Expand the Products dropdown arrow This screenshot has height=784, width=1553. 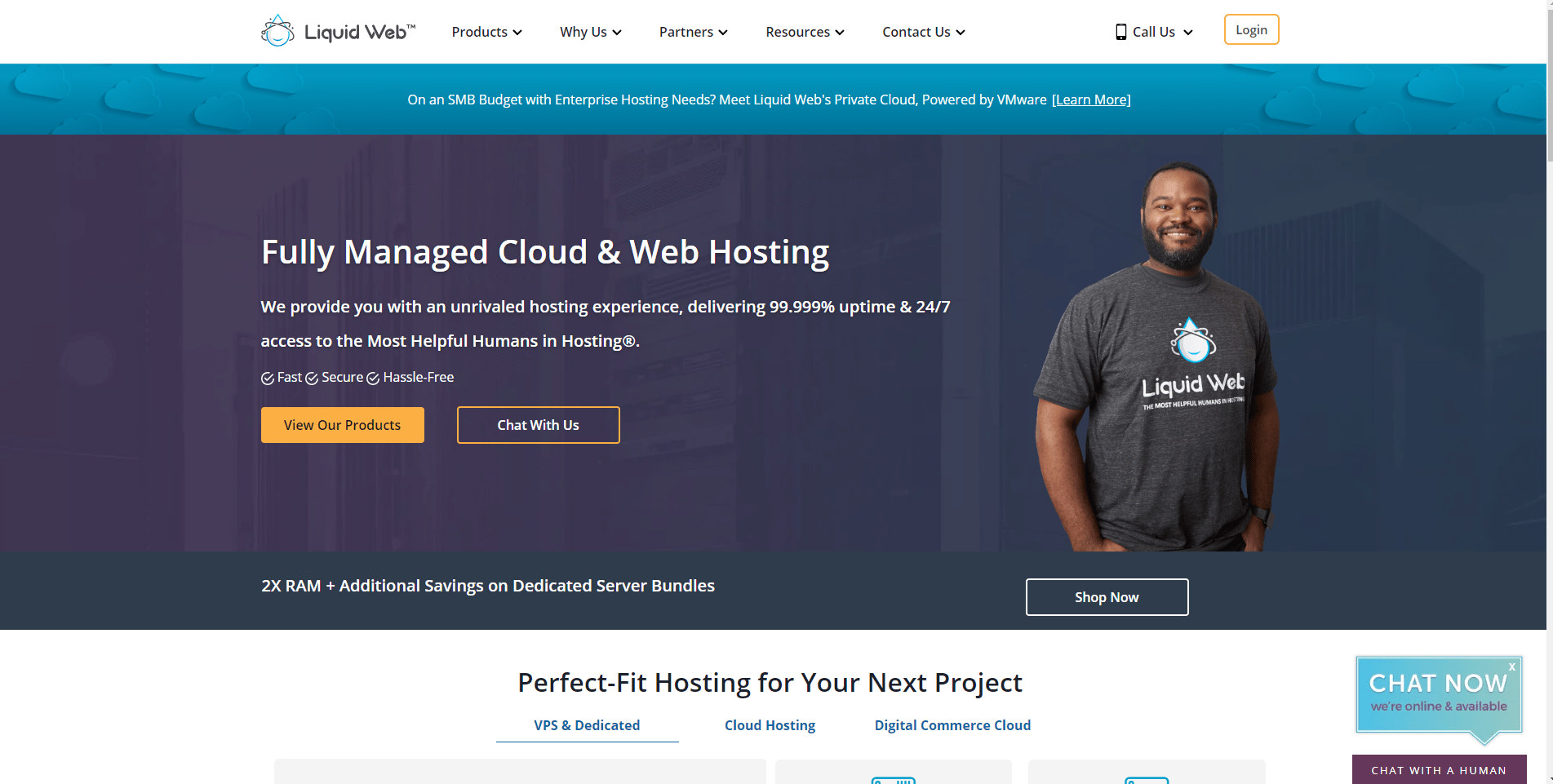517,33
